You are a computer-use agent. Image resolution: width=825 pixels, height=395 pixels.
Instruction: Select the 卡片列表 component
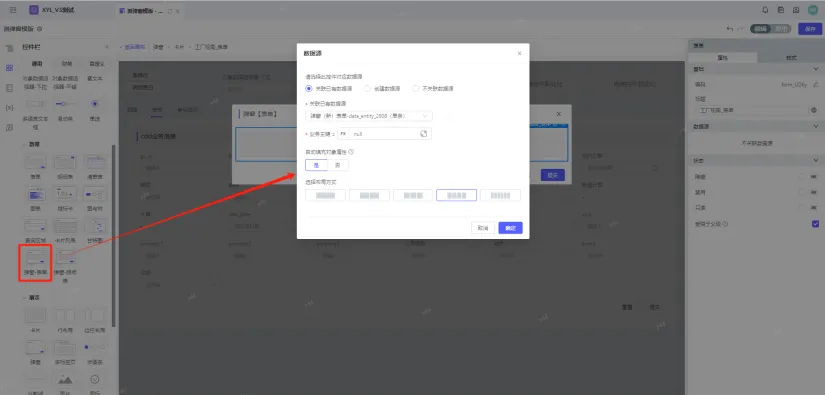(65, 230)
